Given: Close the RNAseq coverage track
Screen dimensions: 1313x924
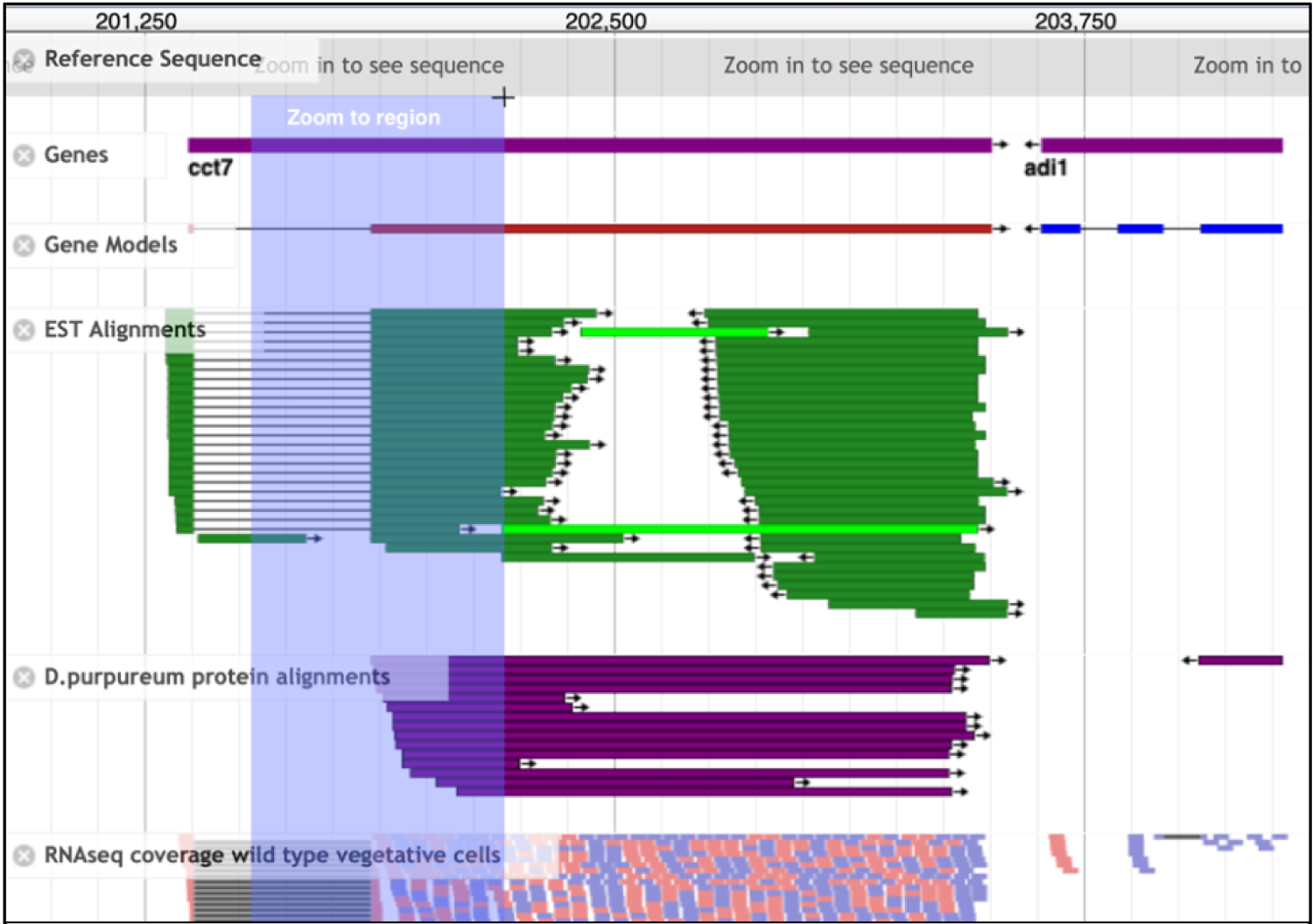Looking at the screenshot, I should point(24,855).
